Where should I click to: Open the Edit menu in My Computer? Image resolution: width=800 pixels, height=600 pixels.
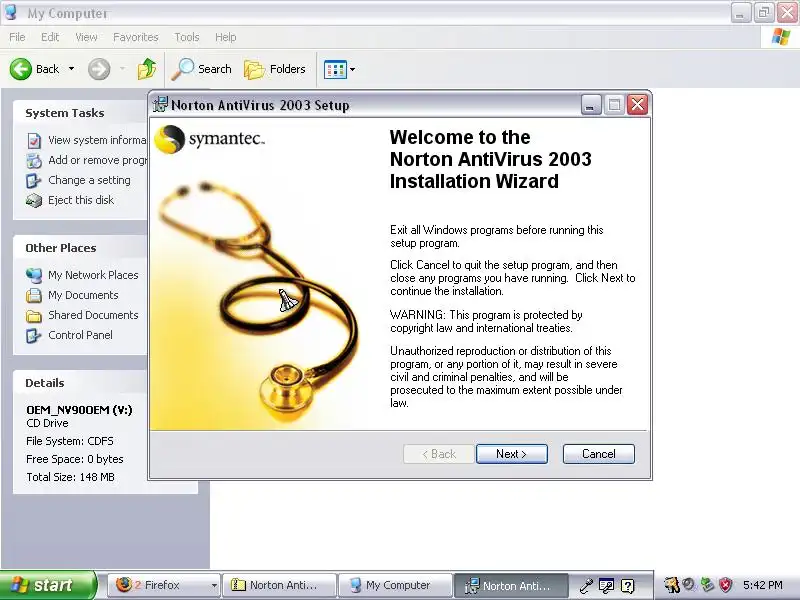click(x=50, y=37)
